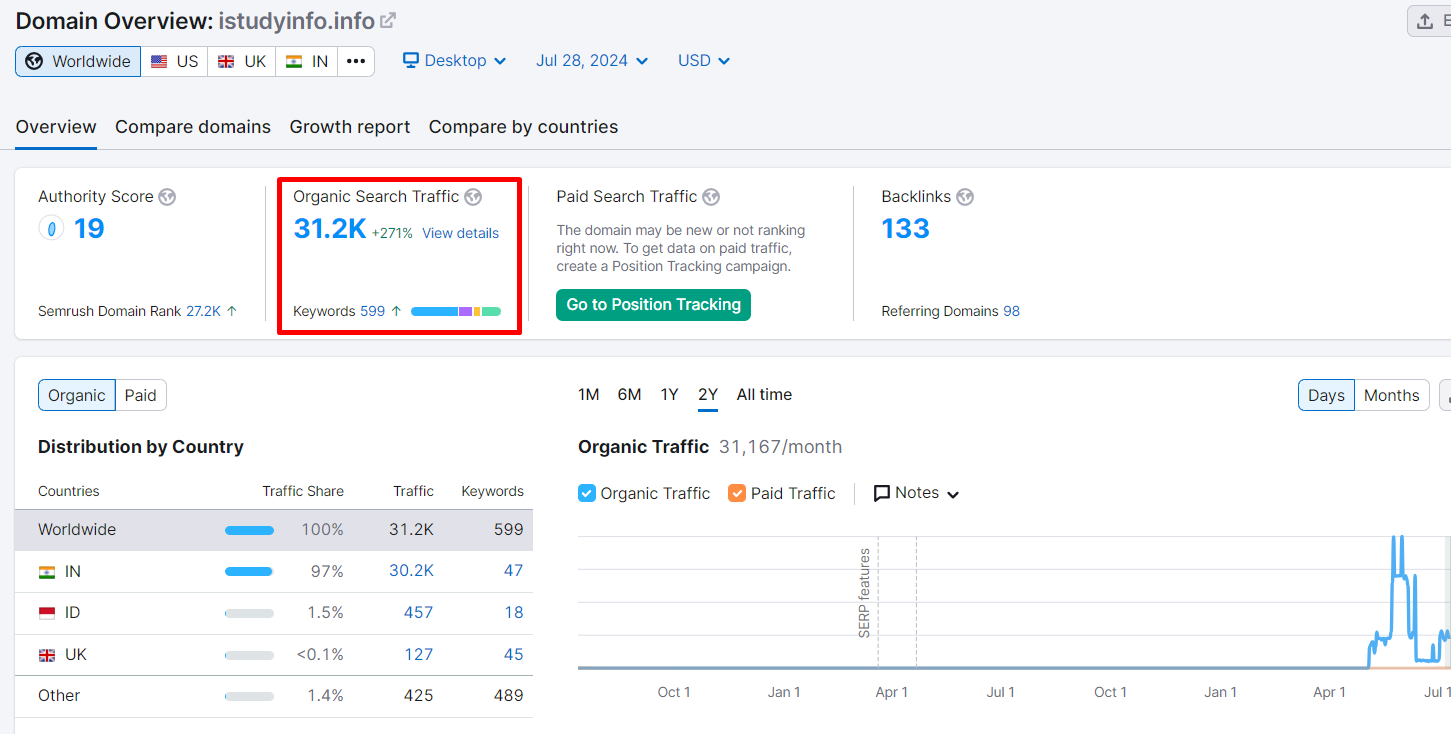Open the Jul 28, 2024 date dropdown
This screenshot has width=1451, height=734.
(x=592, y=61)
